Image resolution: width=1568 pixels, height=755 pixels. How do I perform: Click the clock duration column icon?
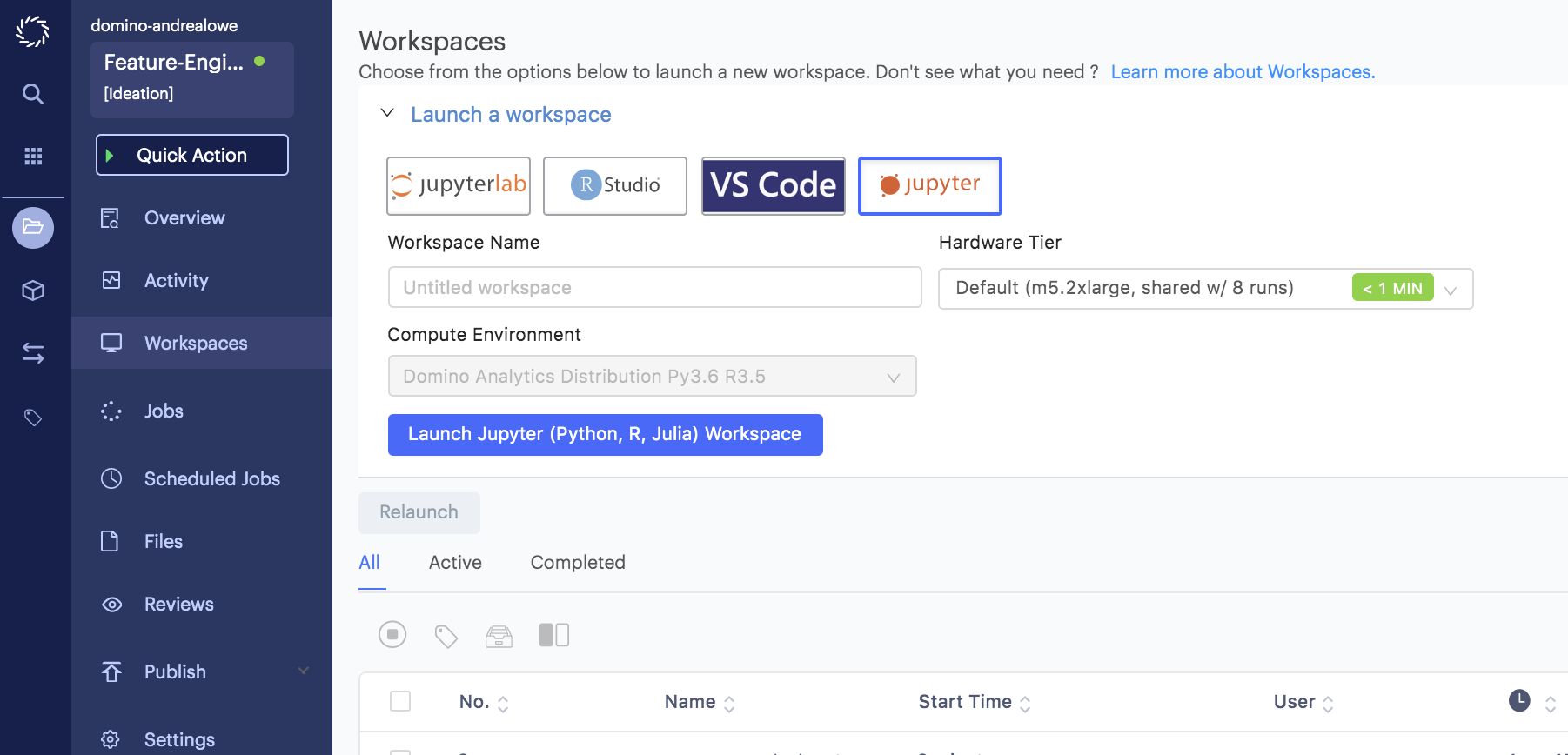pyautogui.click(x=1519, y=700)
